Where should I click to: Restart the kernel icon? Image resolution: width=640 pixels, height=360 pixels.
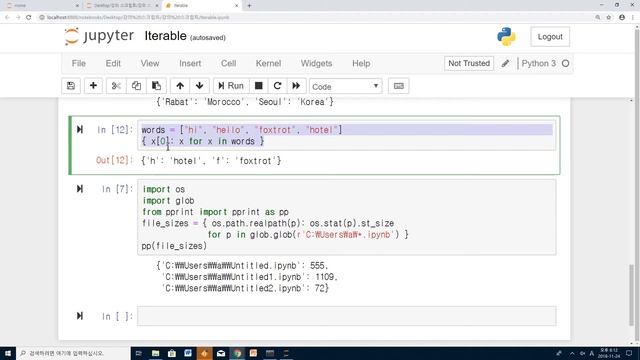coord(278,86)
